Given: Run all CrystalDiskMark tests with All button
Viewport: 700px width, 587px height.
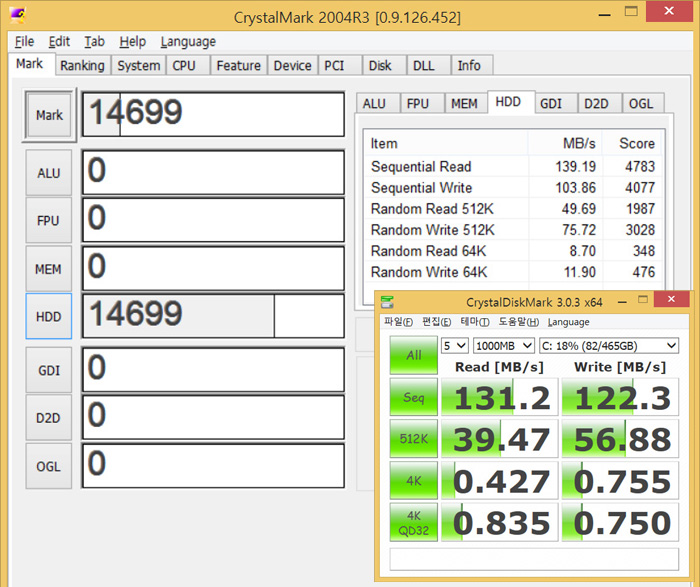Looking at the screenshot, I should click(413, 354).
